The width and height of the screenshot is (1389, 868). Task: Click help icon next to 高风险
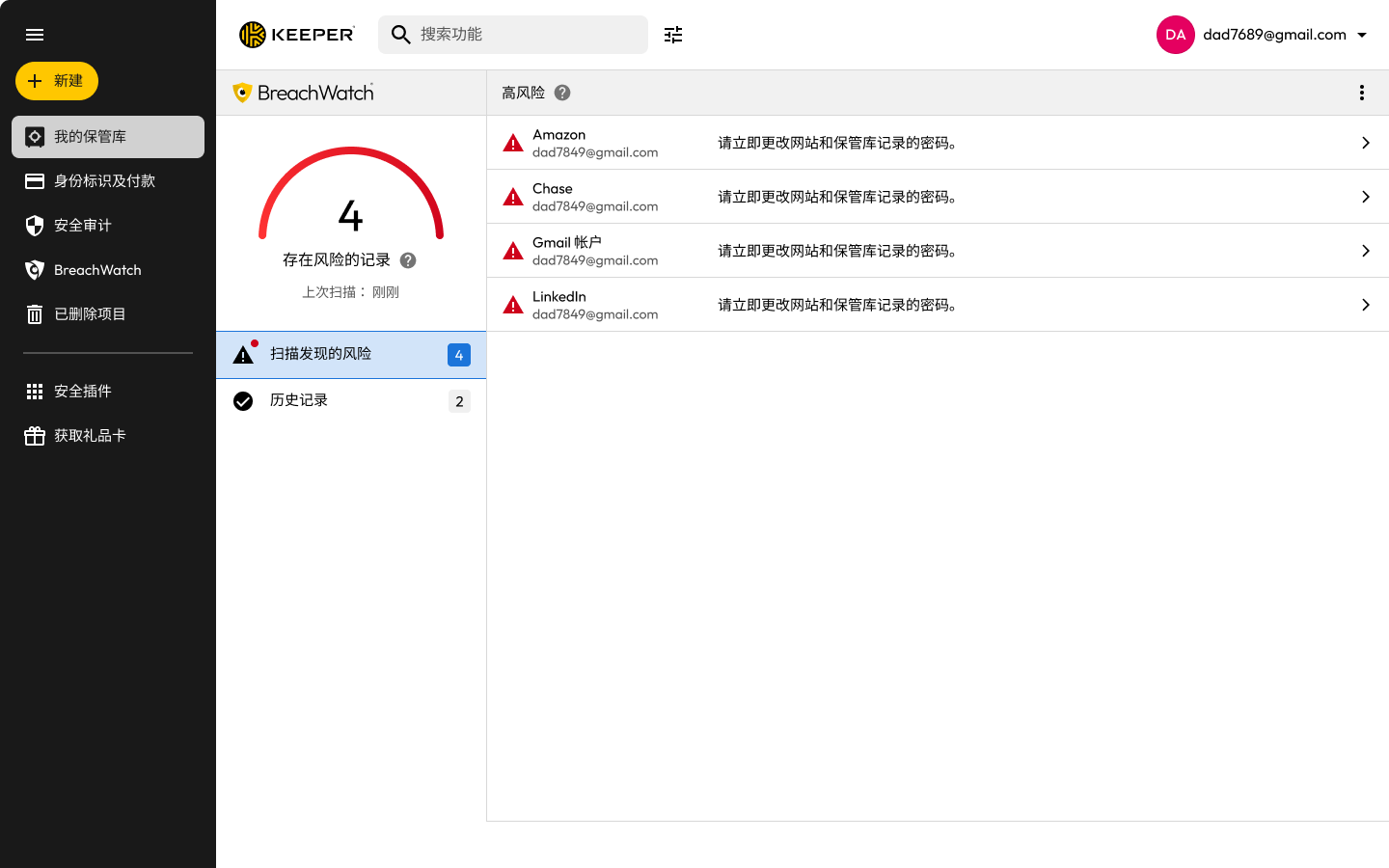click(x=562, y=93)
